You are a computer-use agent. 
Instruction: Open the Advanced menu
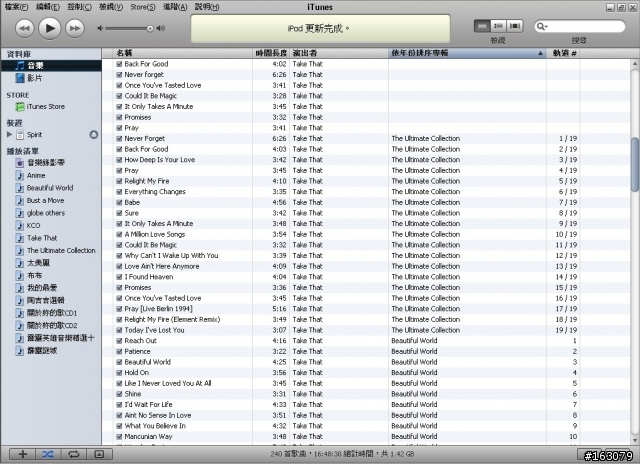tap(175, 7)
